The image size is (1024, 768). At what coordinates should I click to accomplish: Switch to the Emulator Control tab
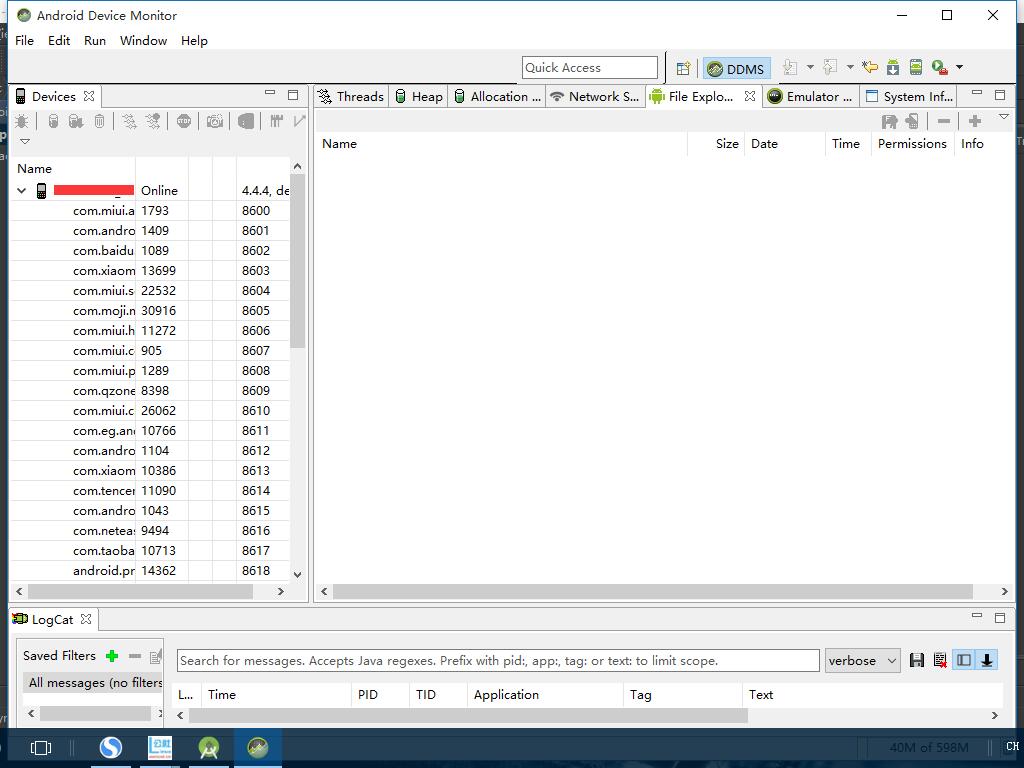[811, 97]
